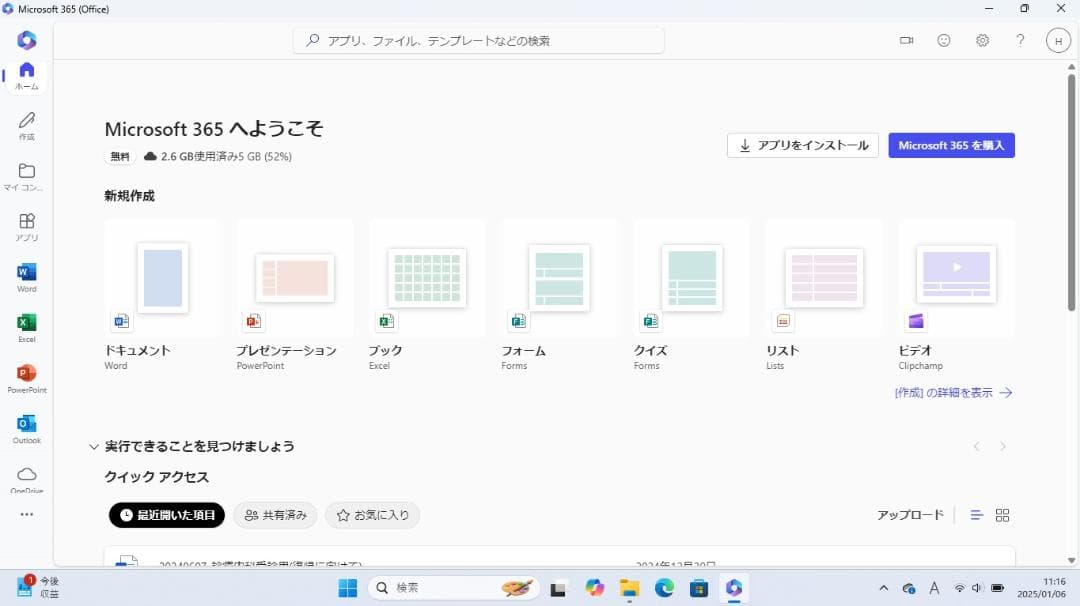Image resolution: width=1080 pixels, height=606 pixels.
Task: Switch to grid view layout icon
Action: coord(1003,515)
